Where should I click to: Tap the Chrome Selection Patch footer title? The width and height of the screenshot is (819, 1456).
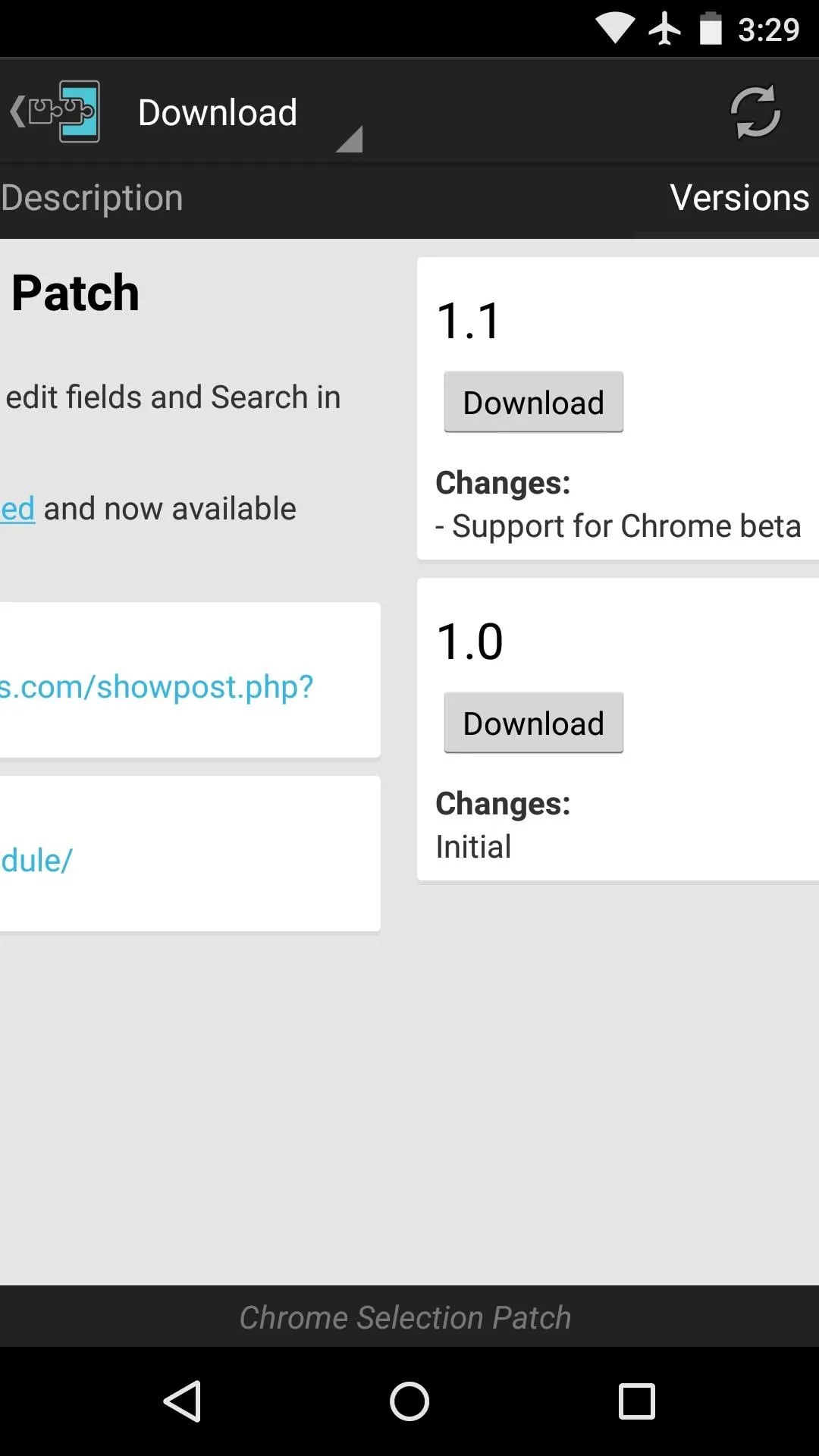pos(406,1318)
